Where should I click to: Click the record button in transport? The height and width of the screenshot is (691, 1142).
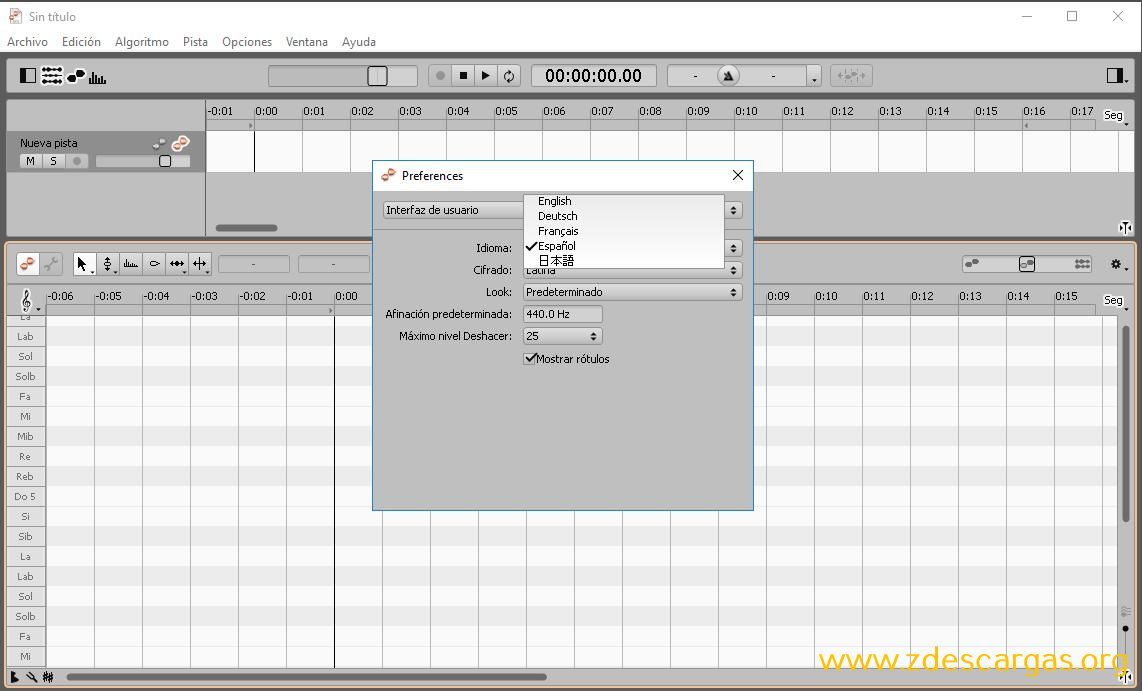tap(440, 76)
